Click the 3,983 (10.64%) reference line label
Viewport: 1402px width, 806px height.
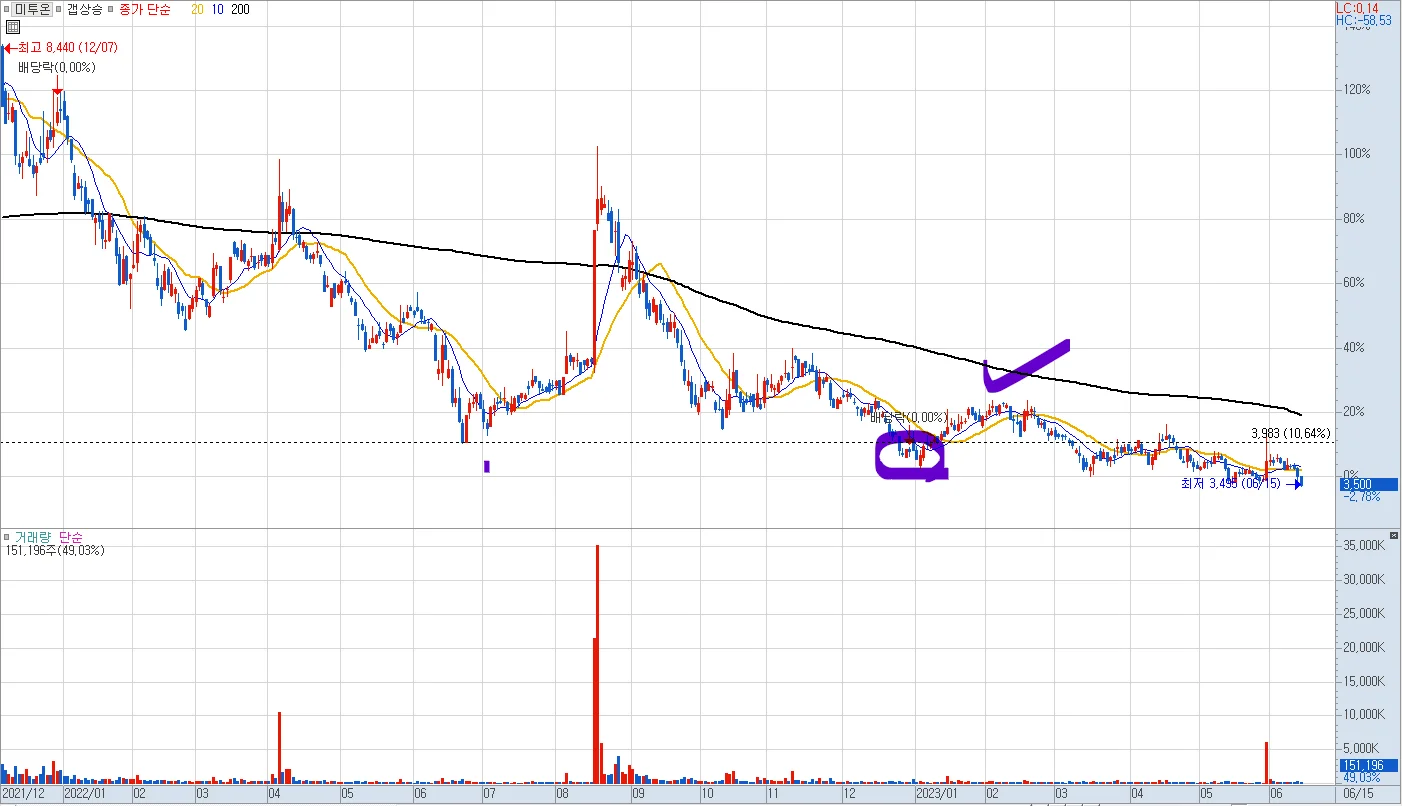[x=1291, y=433]
